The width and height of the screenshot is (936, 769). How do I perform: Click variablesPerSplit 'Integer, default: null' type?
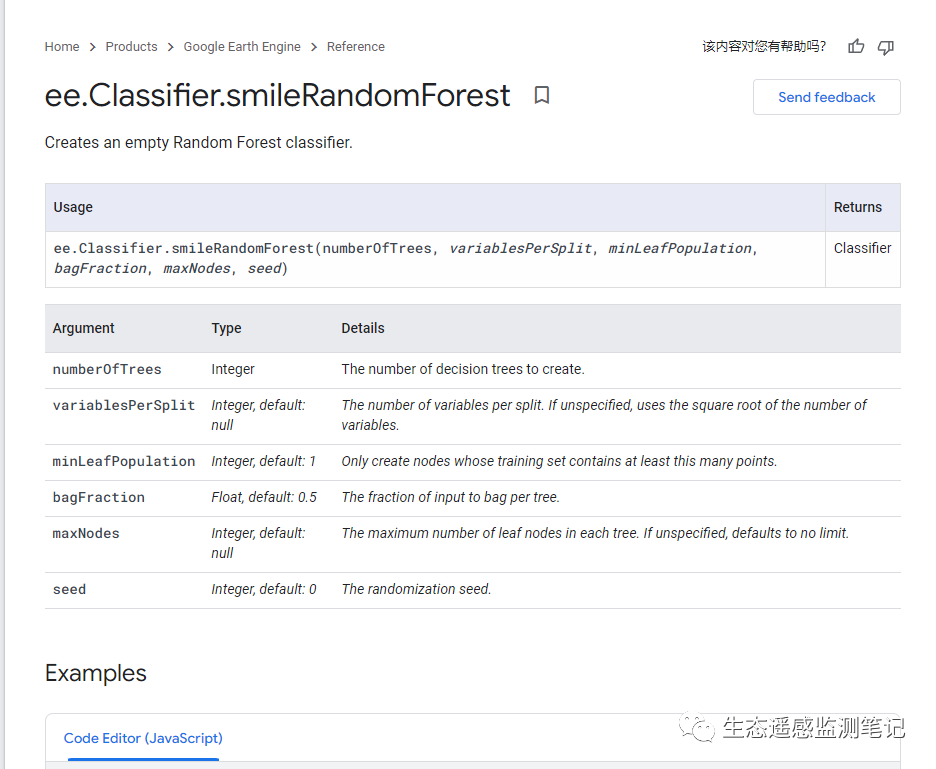pyautogui.click(x=258, y=415)
